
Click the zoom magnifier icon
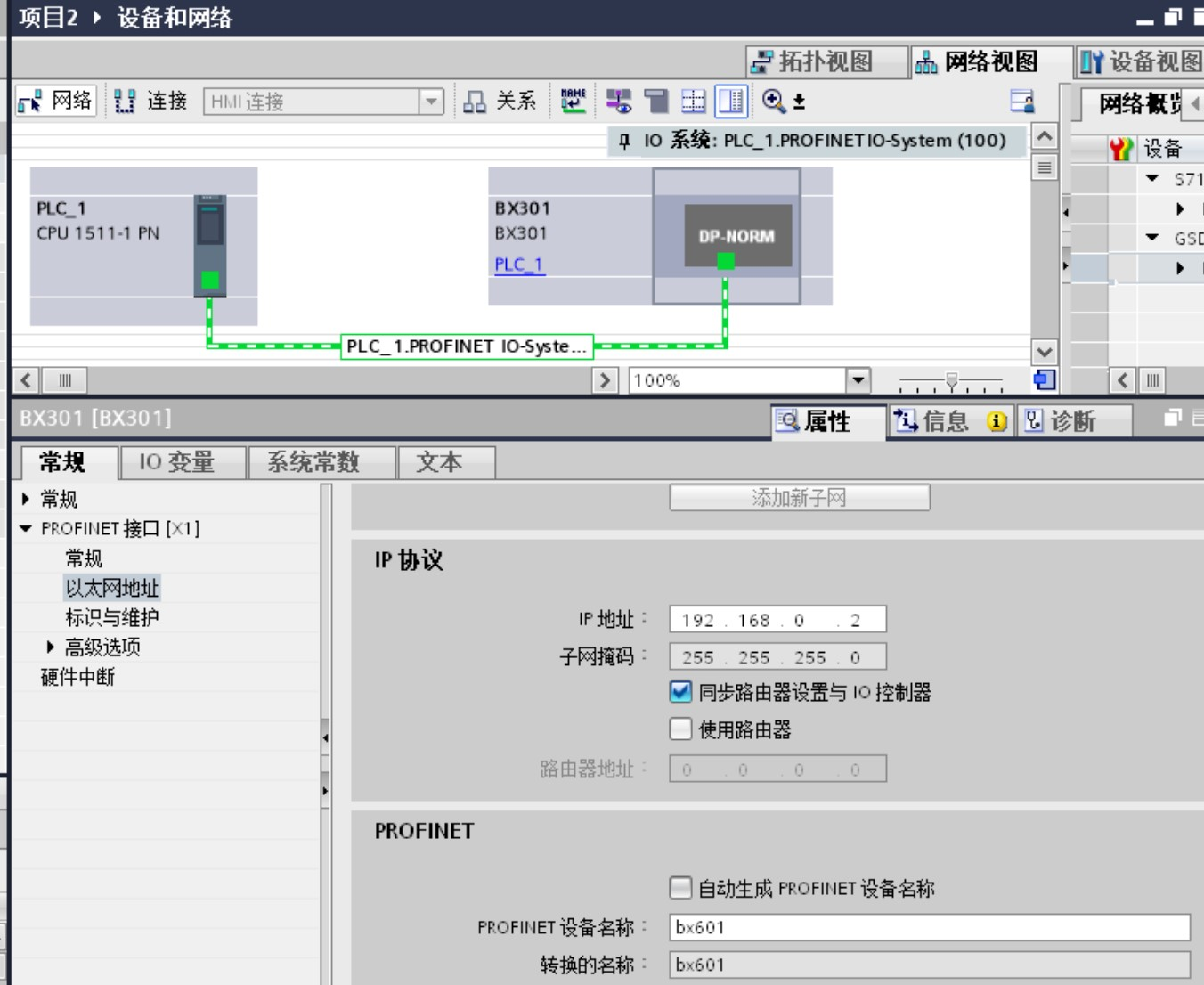click(x=774, y=102)
